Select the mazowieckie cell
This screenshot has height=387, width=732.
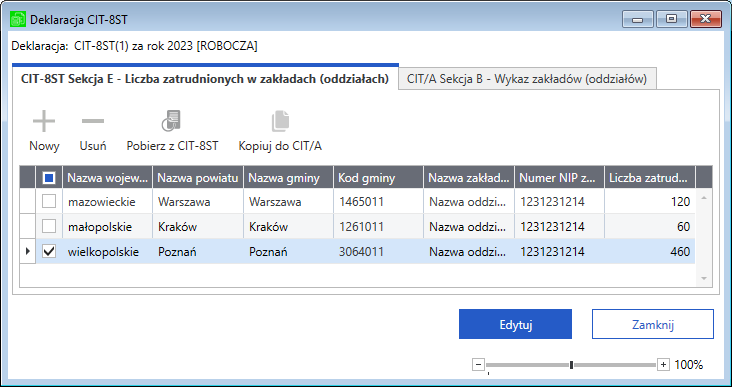click(107, 202)
